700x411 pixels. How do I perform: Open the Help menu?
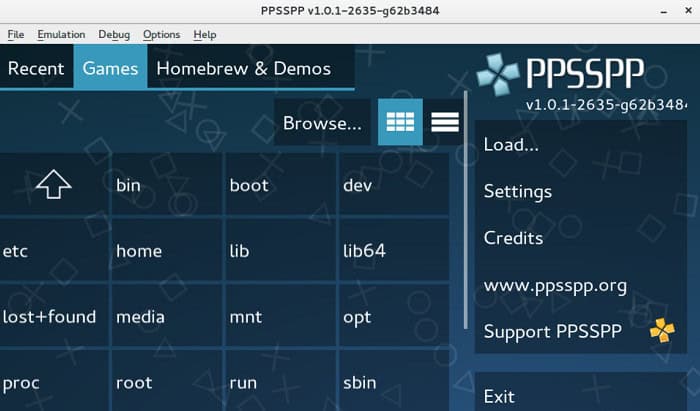pos(205,34)
